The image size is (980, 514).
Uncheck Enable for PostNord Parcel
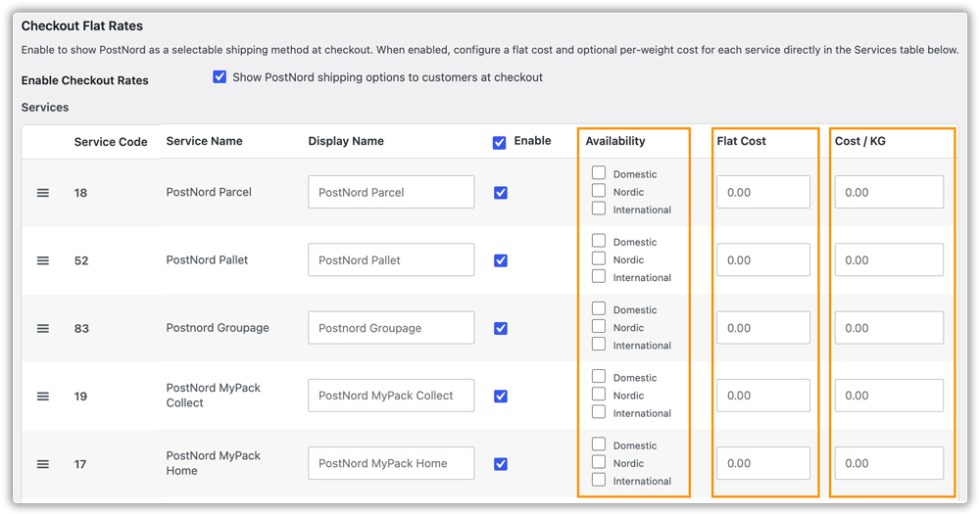[501, 193]
